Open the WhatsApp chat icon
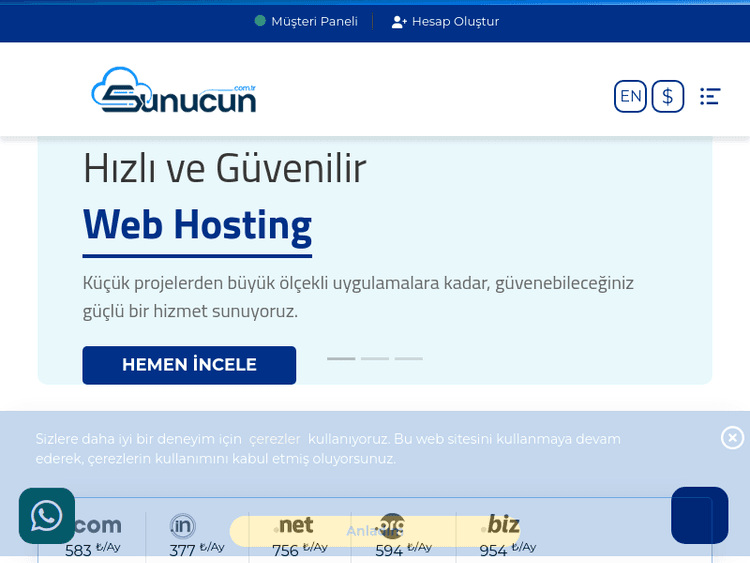Screen dimensions: 750x563 tap(47, 516)
